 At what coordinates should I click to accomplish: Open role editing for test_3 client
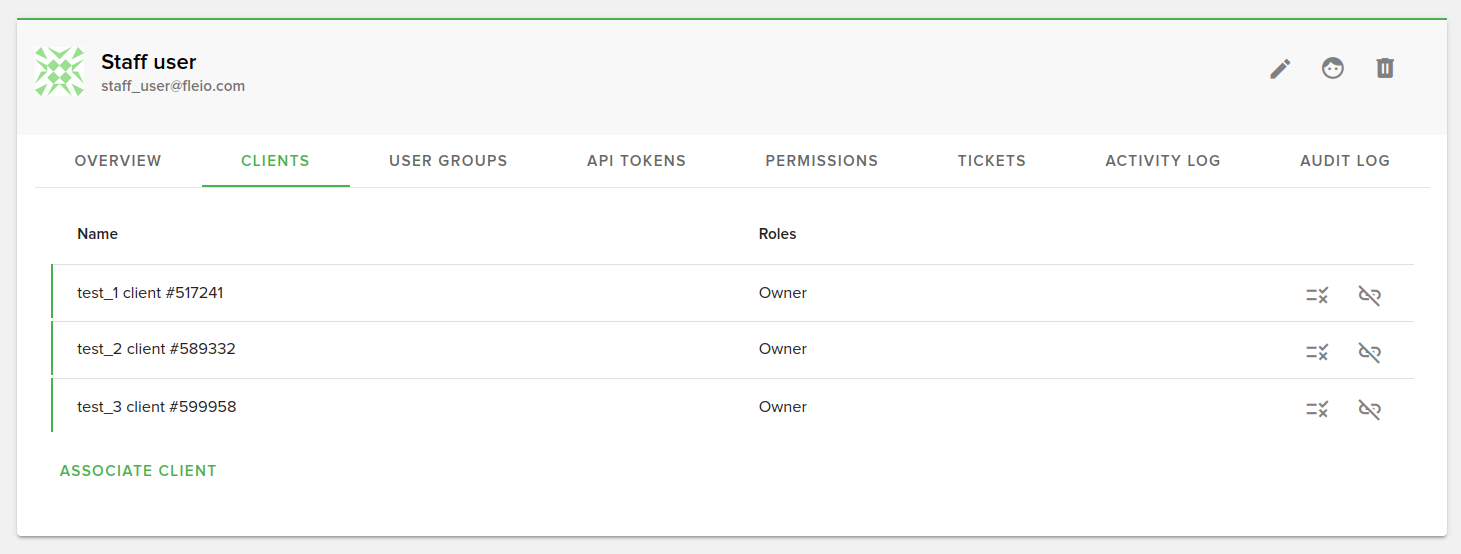[1317, 409]
